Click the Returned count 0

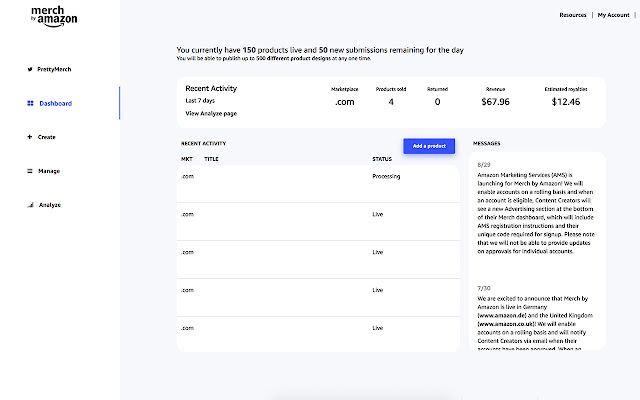coord(438,102)
